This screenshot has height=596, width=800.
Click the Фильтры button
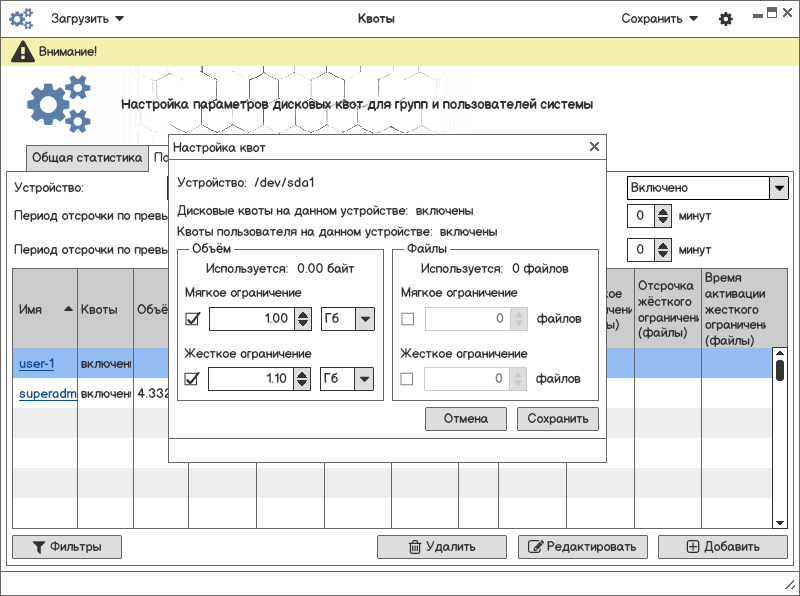coord(67,547)
